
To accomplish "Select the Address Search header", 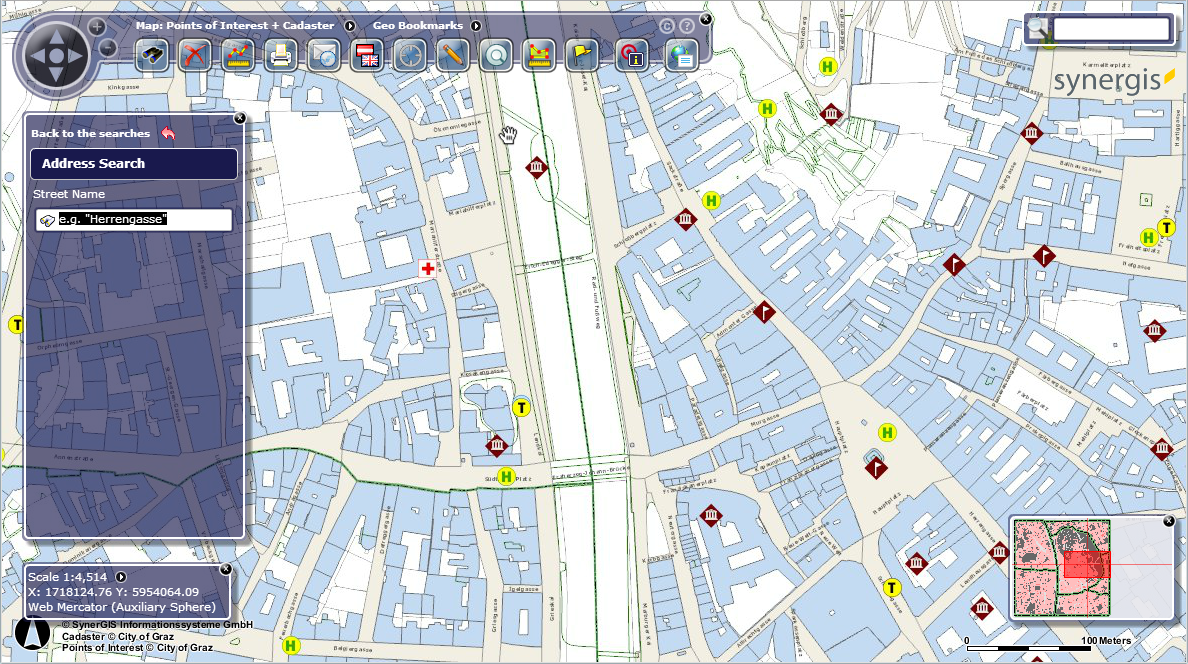I will tap(134, 163).
